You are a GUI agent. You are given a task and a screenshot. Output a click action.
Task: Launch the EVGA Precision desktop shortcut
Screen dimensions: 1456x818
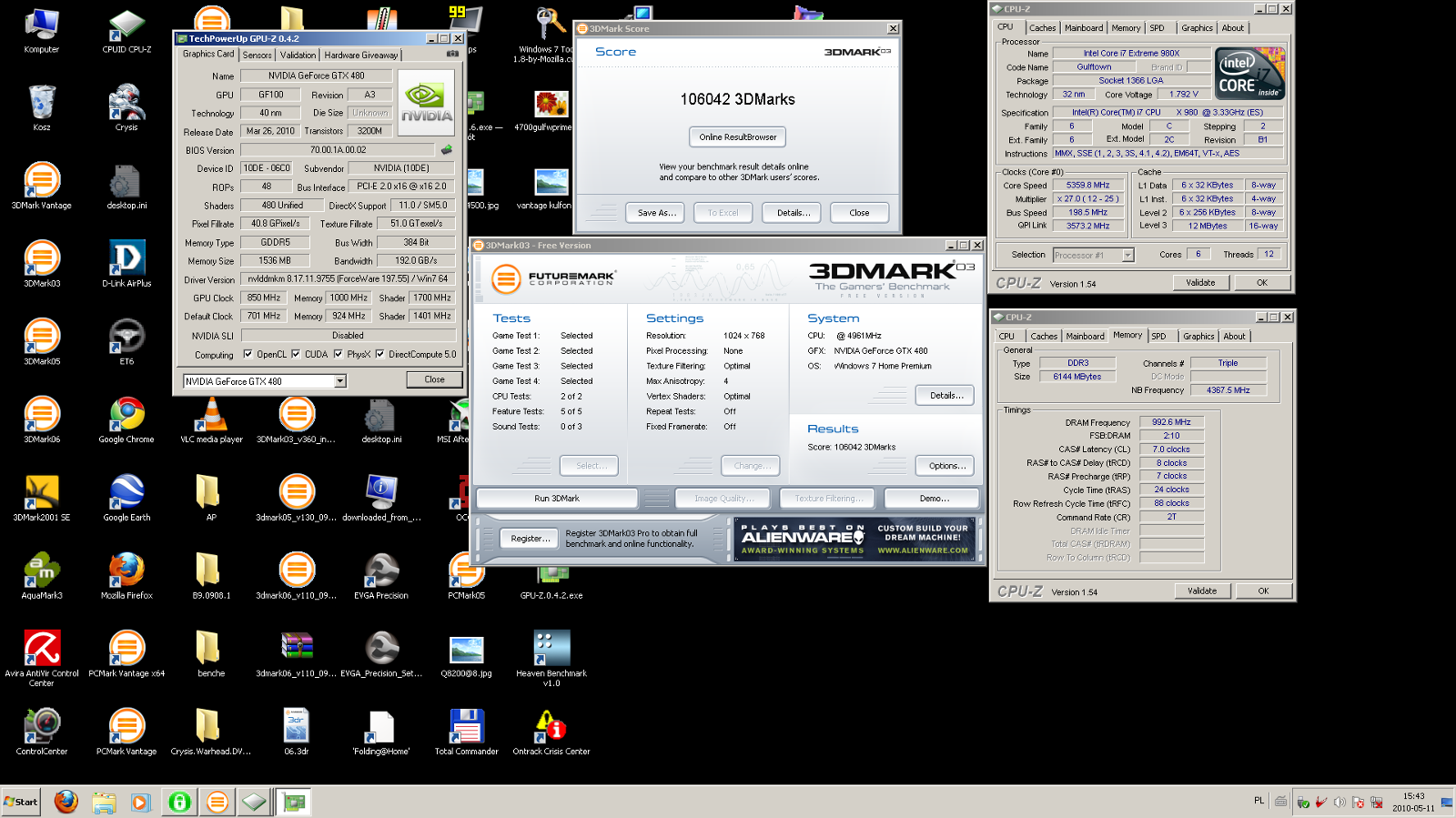click(381, 576)
